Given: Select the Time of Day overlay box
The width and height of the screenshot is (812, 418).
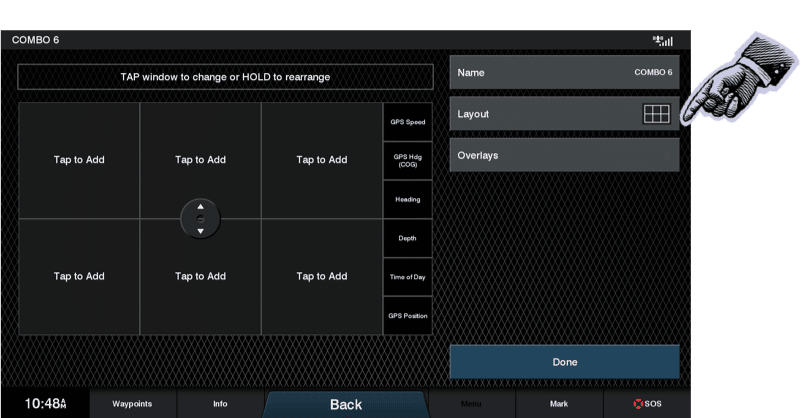Looking at the screenshot, I should tap(408, 277).
